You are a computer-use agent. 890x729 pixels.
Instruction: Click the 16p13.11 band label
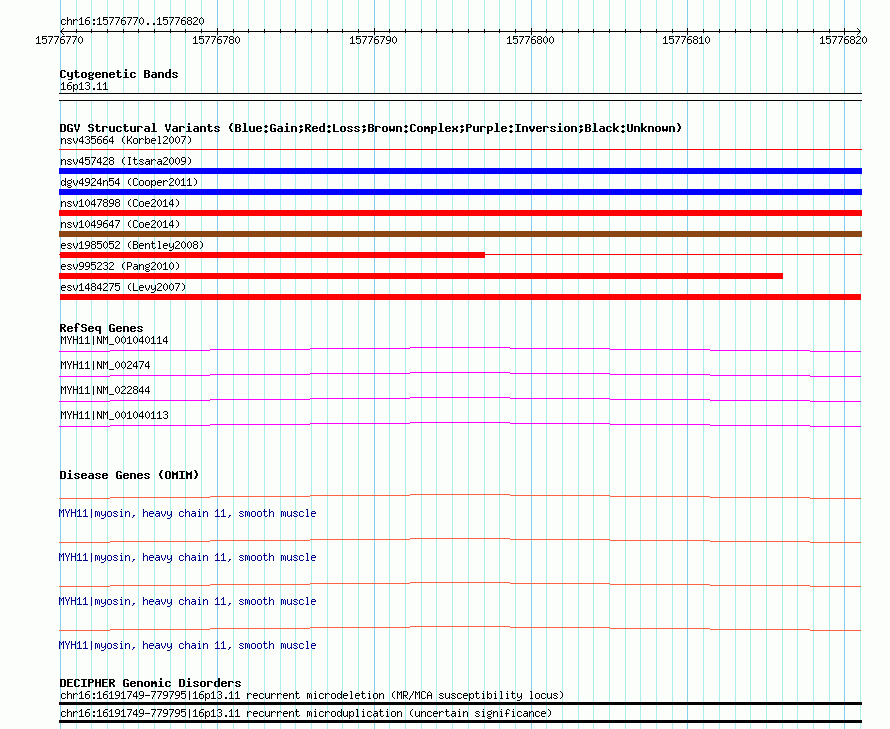pos(84,86)
